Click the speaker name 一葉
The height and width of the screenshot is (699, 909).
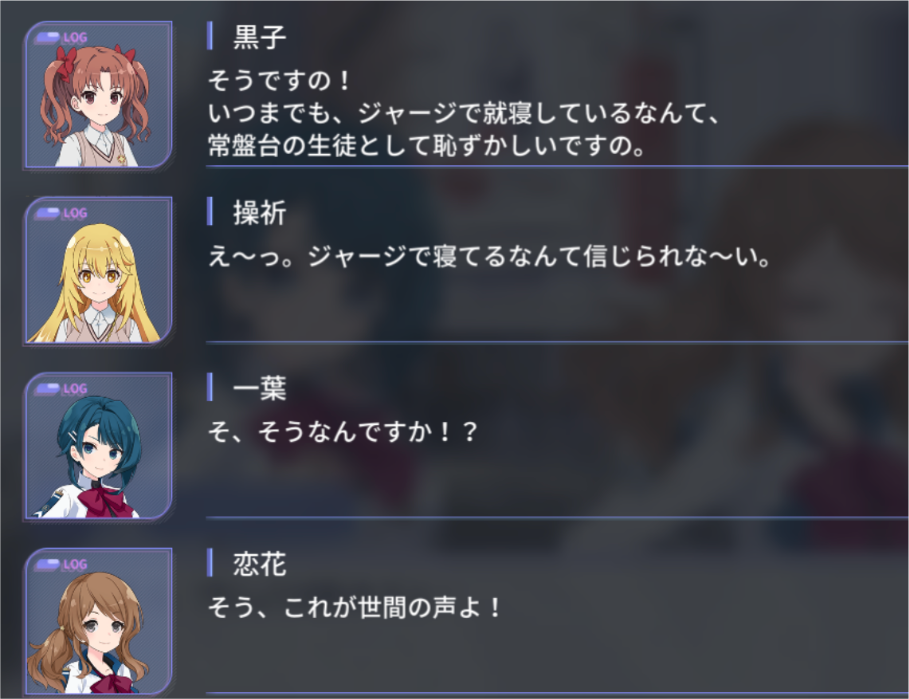click(x=260, y=388)
